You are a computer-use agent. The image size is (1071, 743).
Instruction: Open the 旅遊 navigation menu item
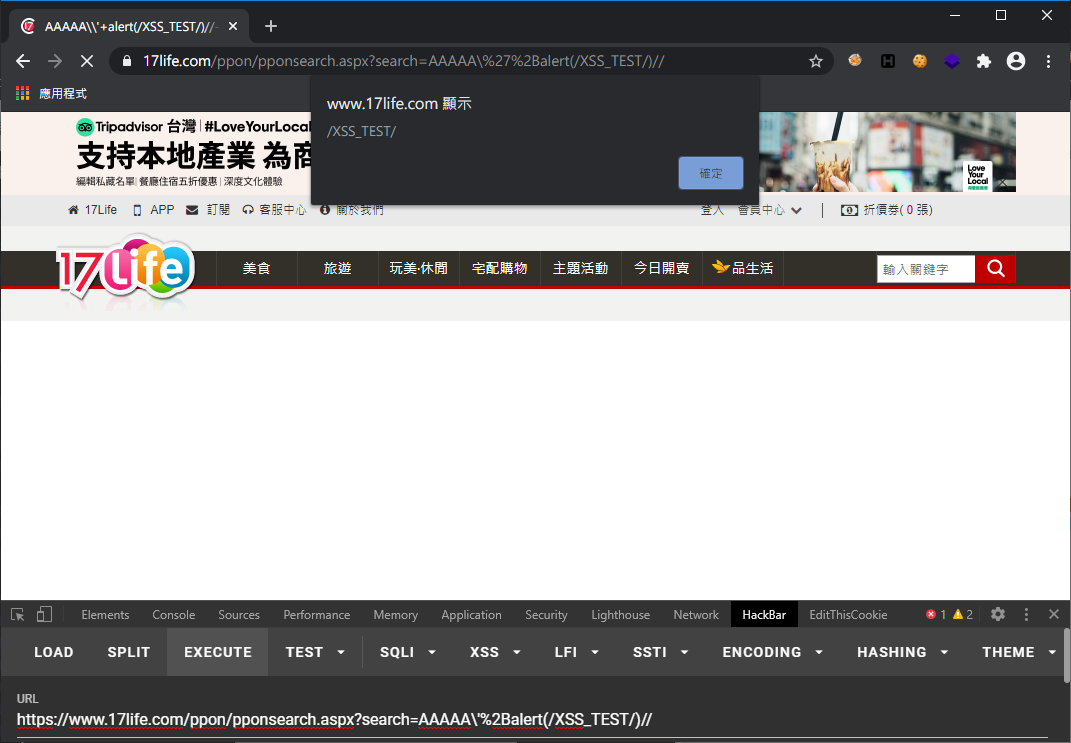point(337,268)
